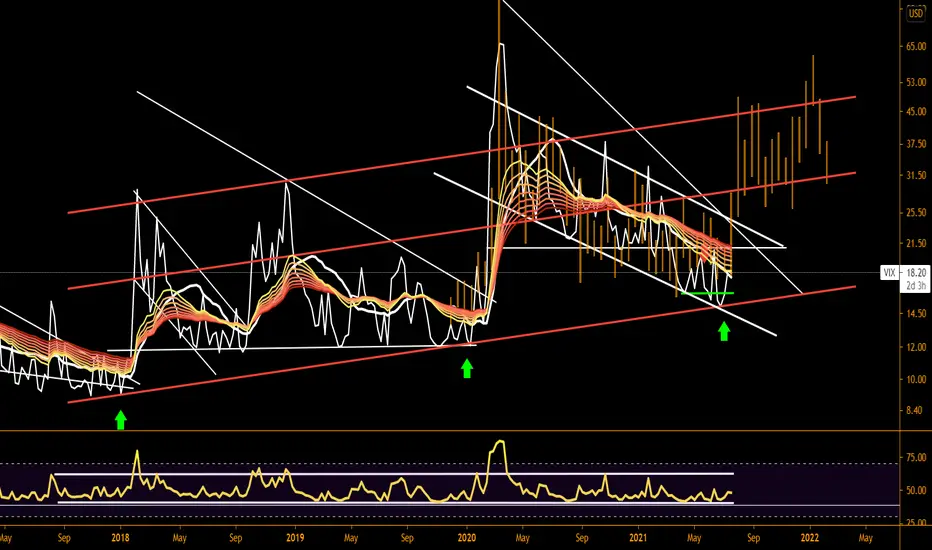Click the 2021 time axis label
This screenshot has height=550, width=932.
pyautogui.click(x=638, y=538)
